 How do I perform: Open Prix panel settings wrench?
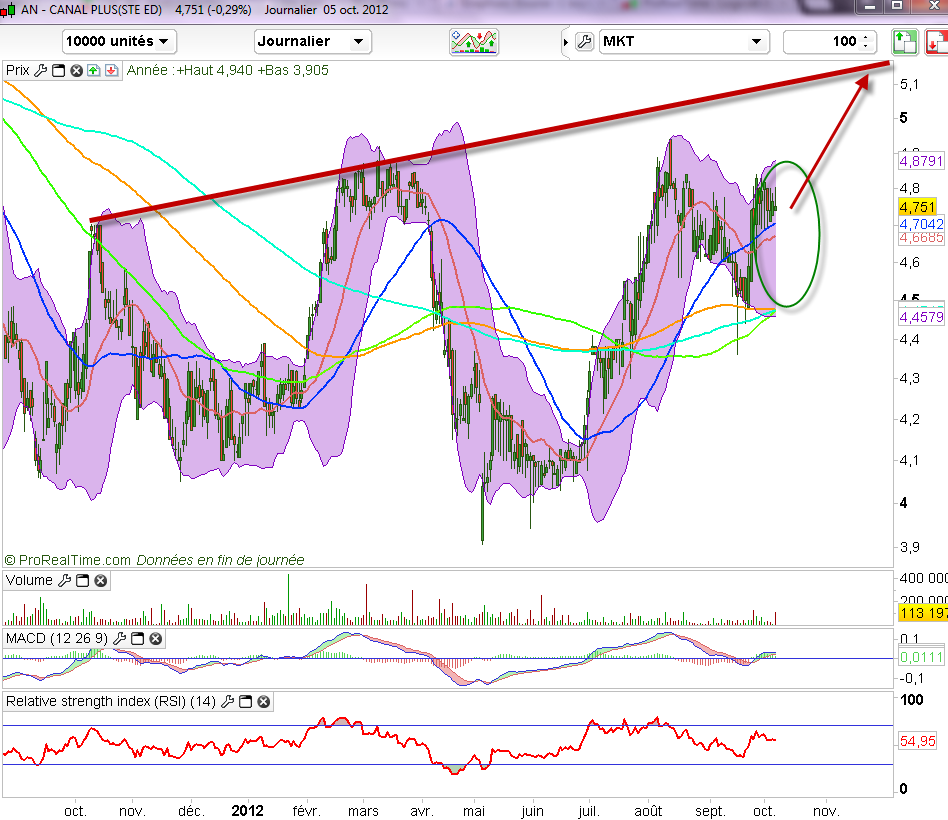(x=40, y=71)
